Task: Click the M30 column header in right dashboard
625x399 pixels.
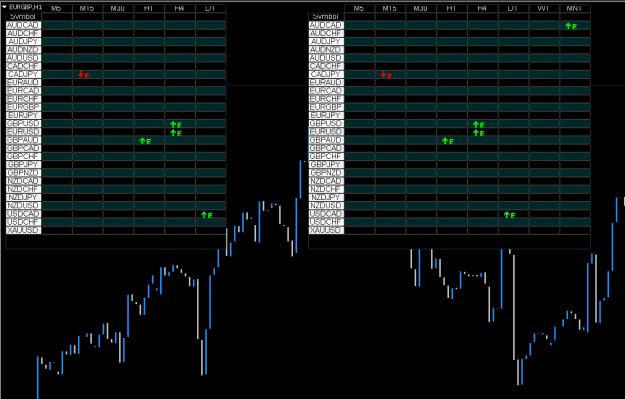Action: pos(421,8)
